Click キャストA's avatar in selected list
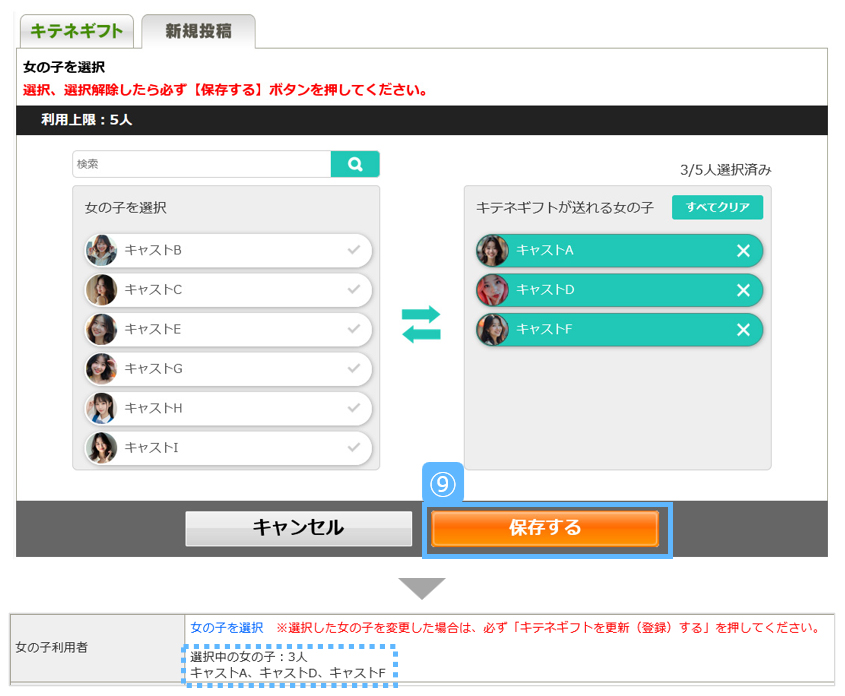Image resolution: width=845 pixels, height=696 pixels. [x=493, y=250]
